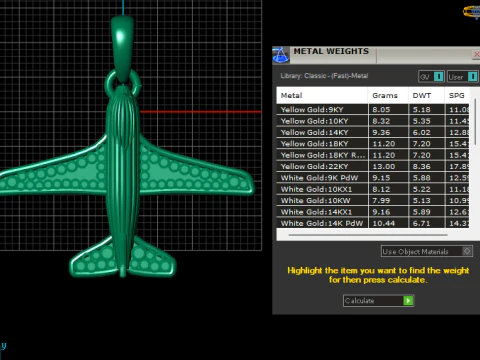Image resolution: width=480 pixels, height=360 pixels.
Task: Select the Yellow Gold:14KY row
Action: [373, 132]
